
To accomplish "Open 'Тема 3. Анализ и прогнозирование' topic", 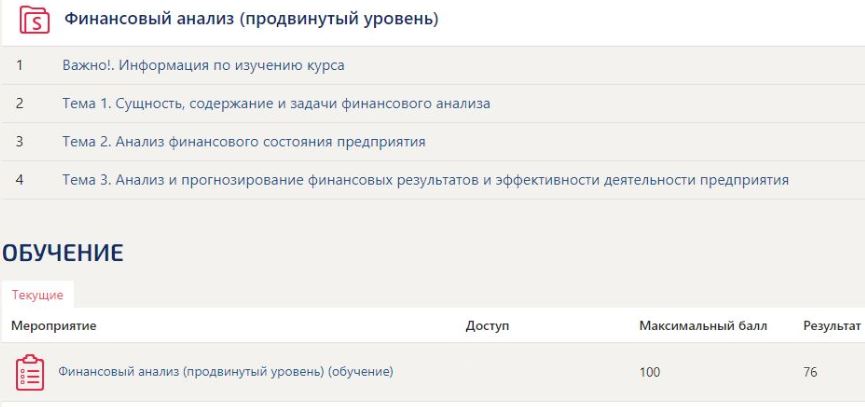I will click(425, 180).
